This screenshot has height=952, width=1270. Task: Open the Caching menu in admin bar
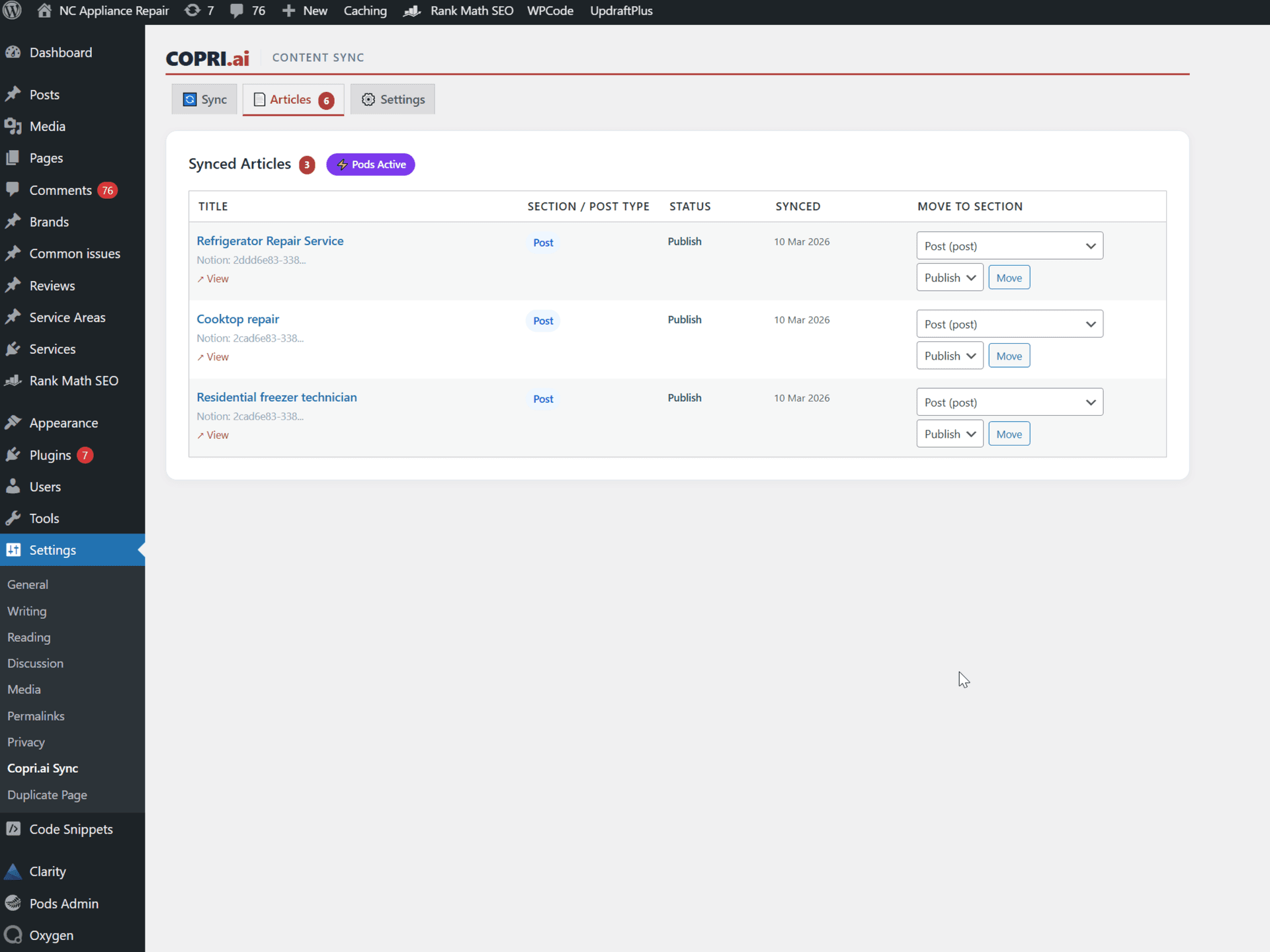pyautogui.click(x=364, y=11)
